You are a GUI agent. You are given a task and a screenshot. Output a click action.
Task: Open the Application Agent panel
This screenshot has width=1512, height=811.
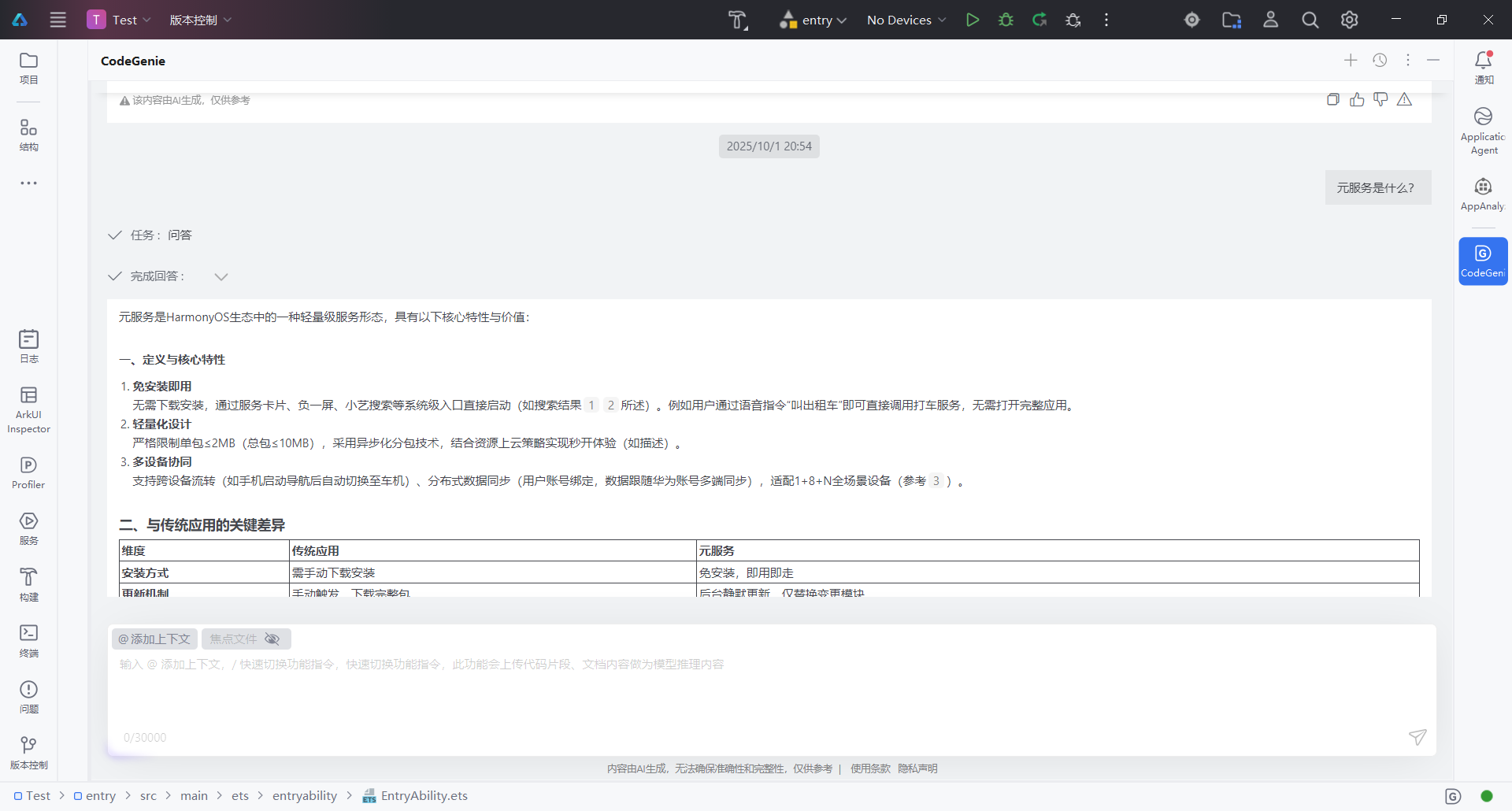click(1484, 131)
